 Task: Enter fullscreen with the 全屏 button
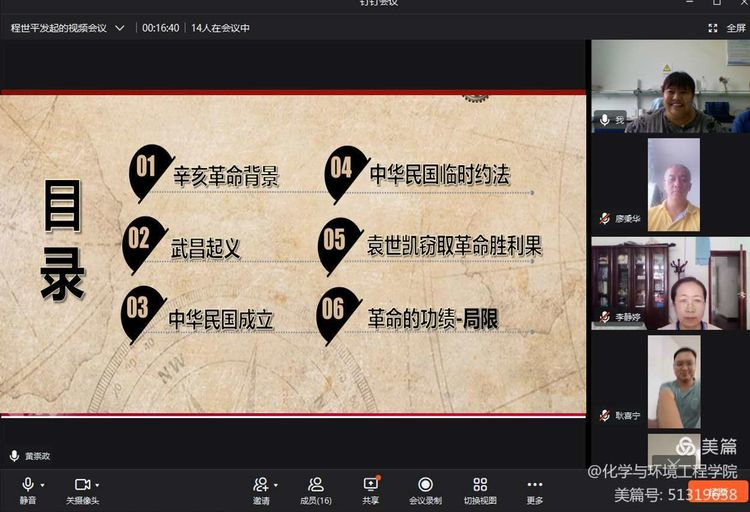pyautogui.click(x=729, y=28)
